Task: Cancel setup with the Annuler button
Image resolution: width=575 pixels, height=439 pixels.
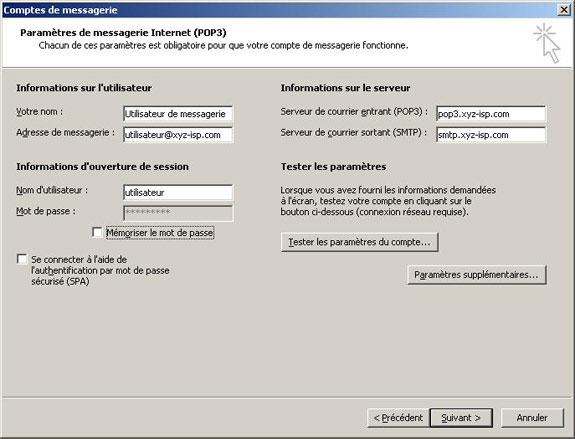Action: tap(532, 418)
